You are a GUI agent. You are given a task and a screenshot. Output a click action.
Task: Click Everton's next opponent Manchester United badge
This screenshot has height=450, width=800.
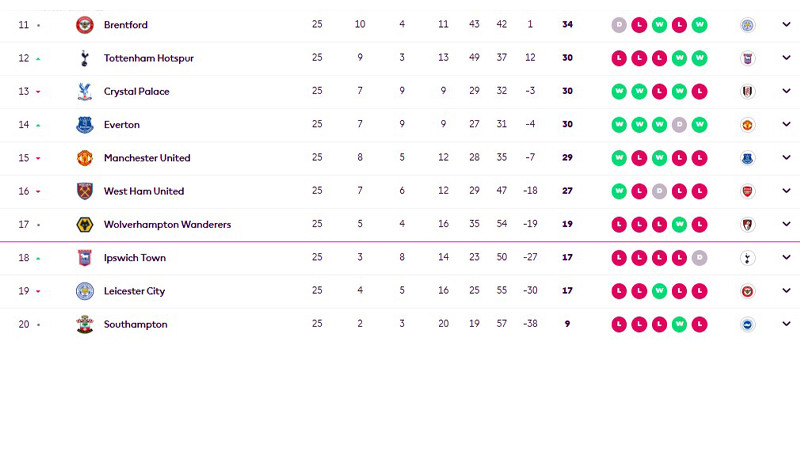(747, 125)
